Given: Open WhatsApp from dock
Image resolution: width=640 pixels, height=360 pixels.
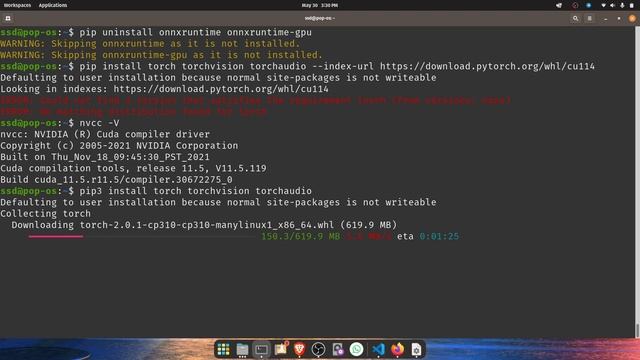Looking at the screenshot, I should pos(356,349).
